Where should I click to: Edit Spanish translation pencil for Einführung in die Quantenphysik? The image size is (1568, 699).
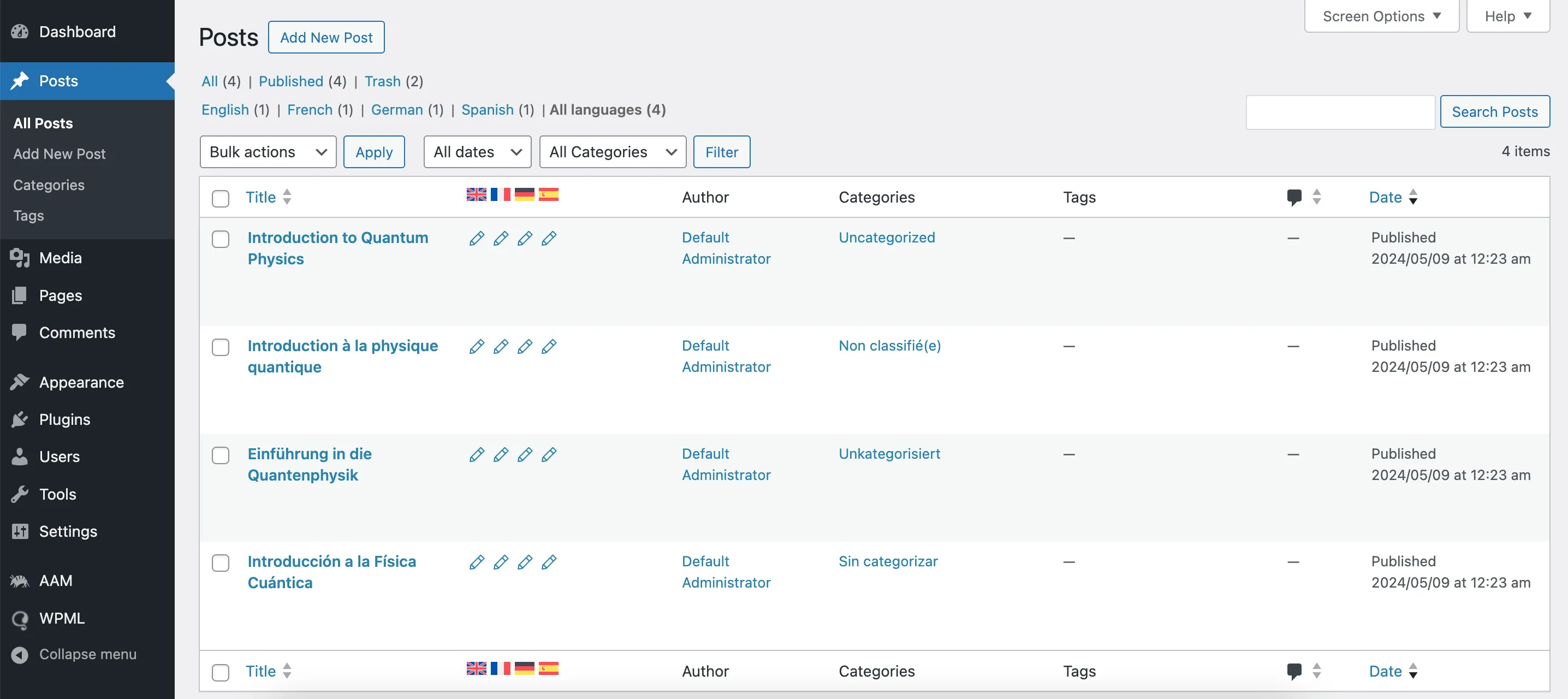click(x=549, y=454)
